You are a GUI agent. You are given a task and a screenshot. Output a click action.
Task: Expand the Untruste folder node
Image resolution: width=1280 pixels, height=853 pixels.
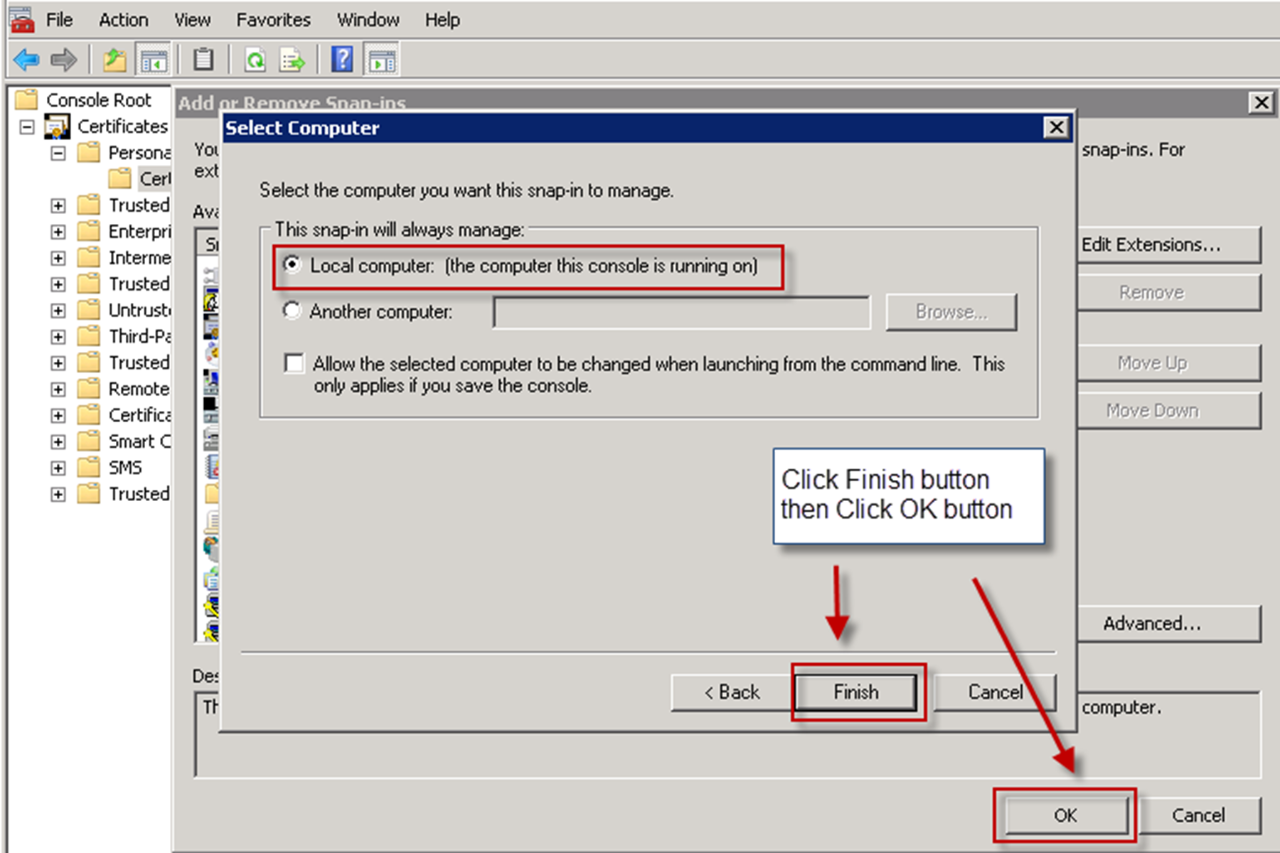pos(58,311)
